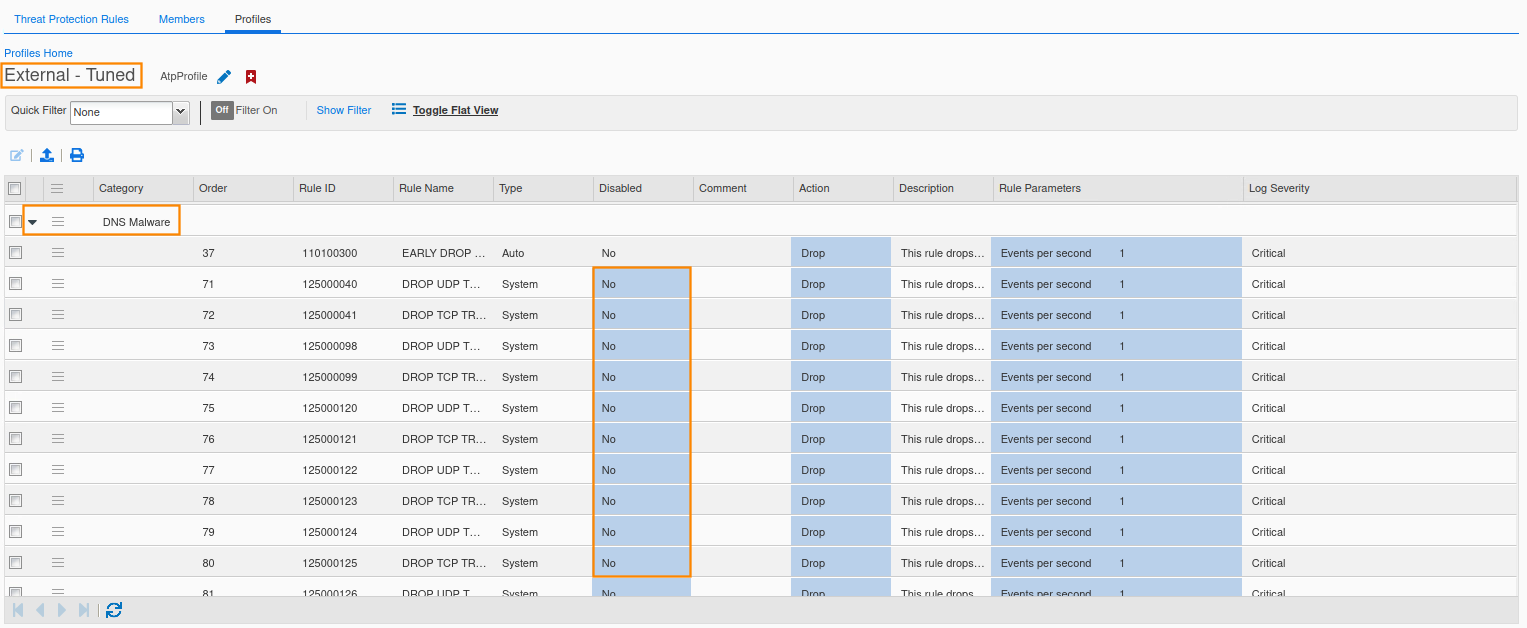1527x628 pixels.
Task: Click the pencil icon next to AtpProfile
Action: 224,77
